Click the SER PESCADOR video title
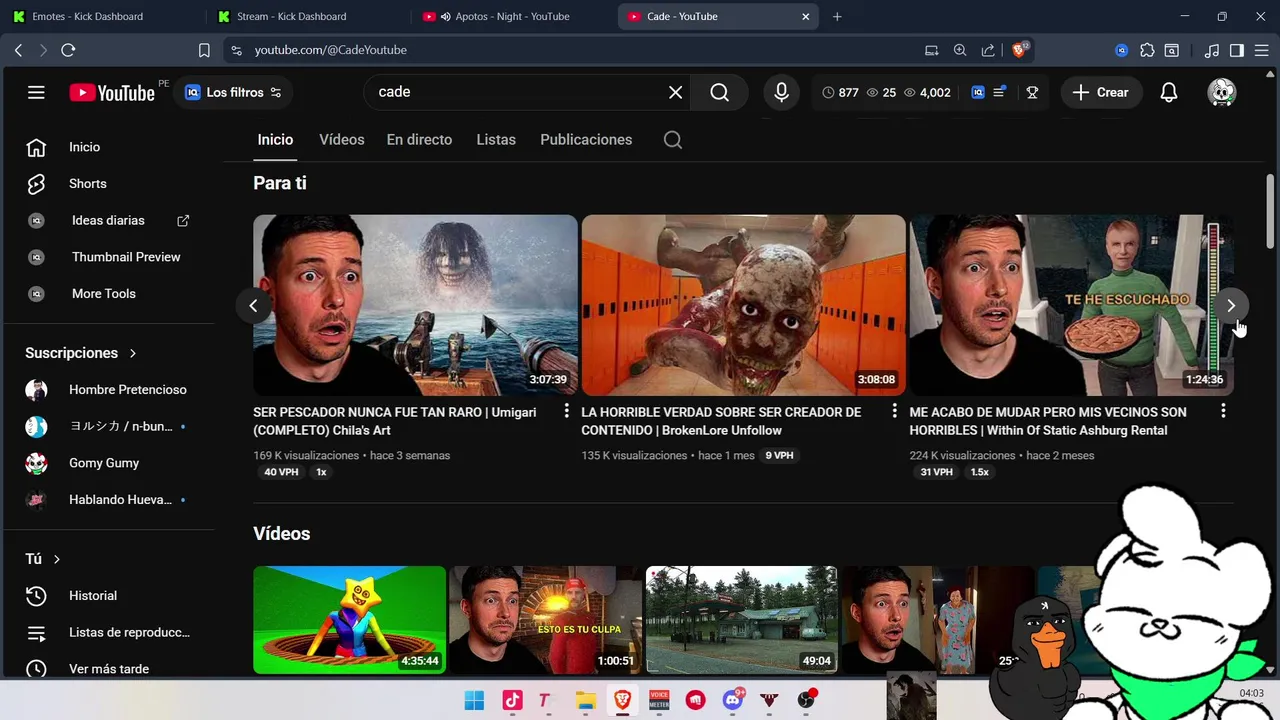The height and width of the screenshot is (720, 1280). click(395, 421)
